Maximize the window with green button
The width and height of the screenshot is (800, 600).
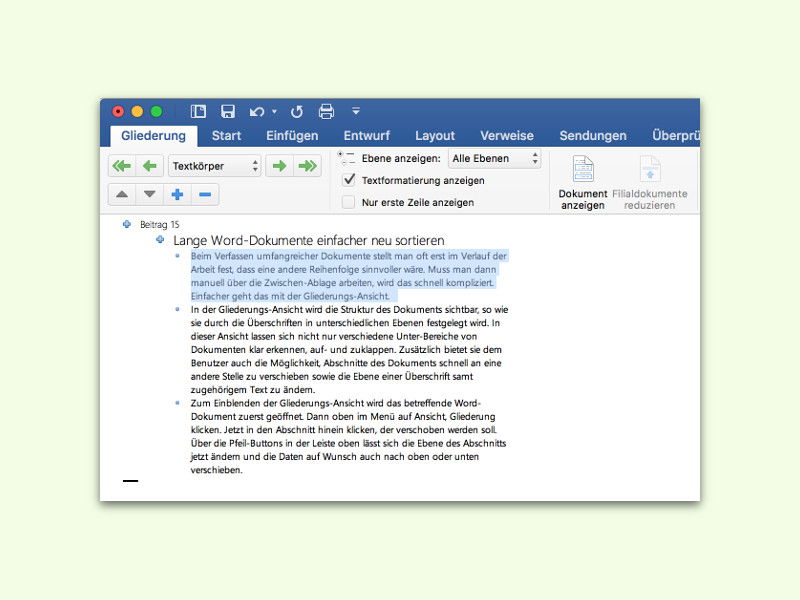pyautogui.click(x=157, y=111)
